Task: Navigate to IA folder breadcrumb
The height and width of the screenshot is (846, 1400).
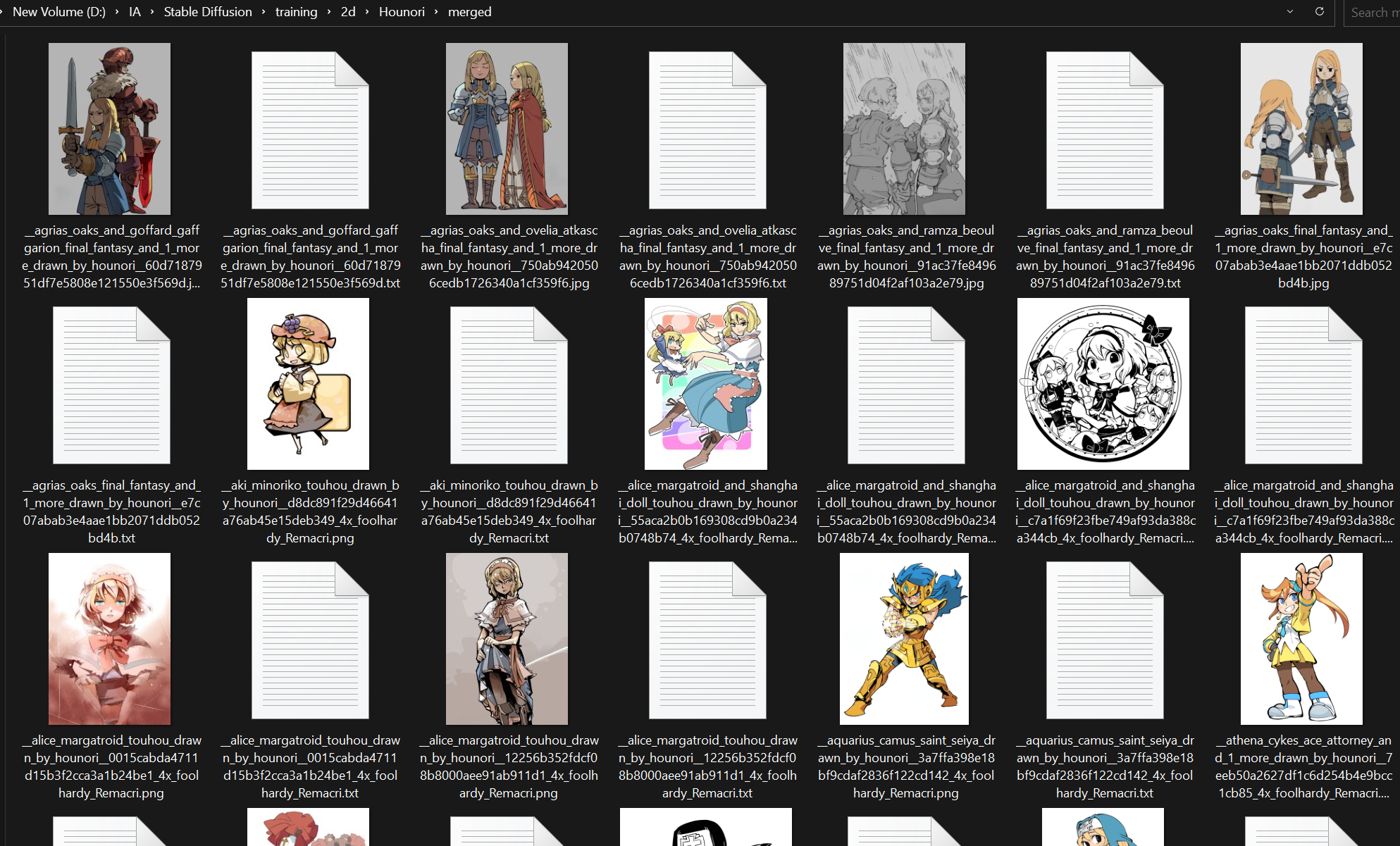Action: [135, 12]
